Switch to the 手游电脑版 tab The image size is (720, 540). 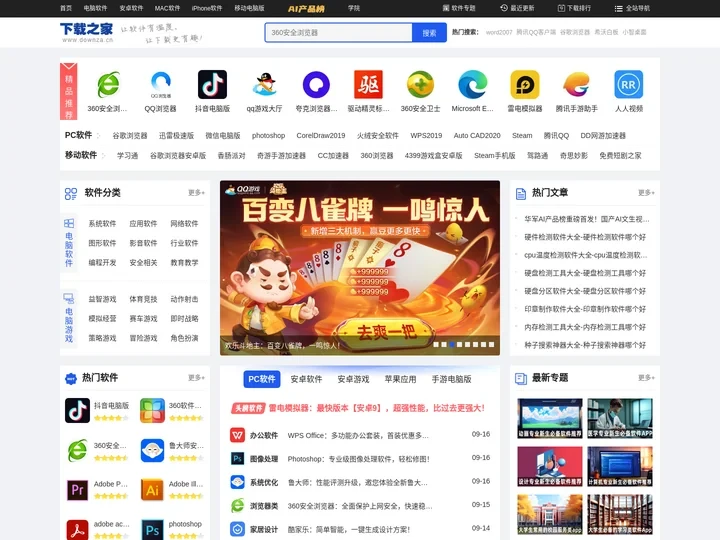(x=451, y=379)
